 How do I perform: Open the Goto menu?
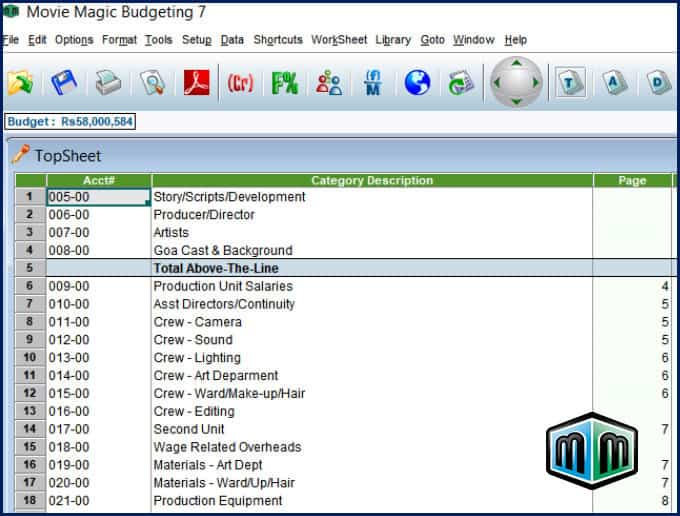tap(432, 40)
